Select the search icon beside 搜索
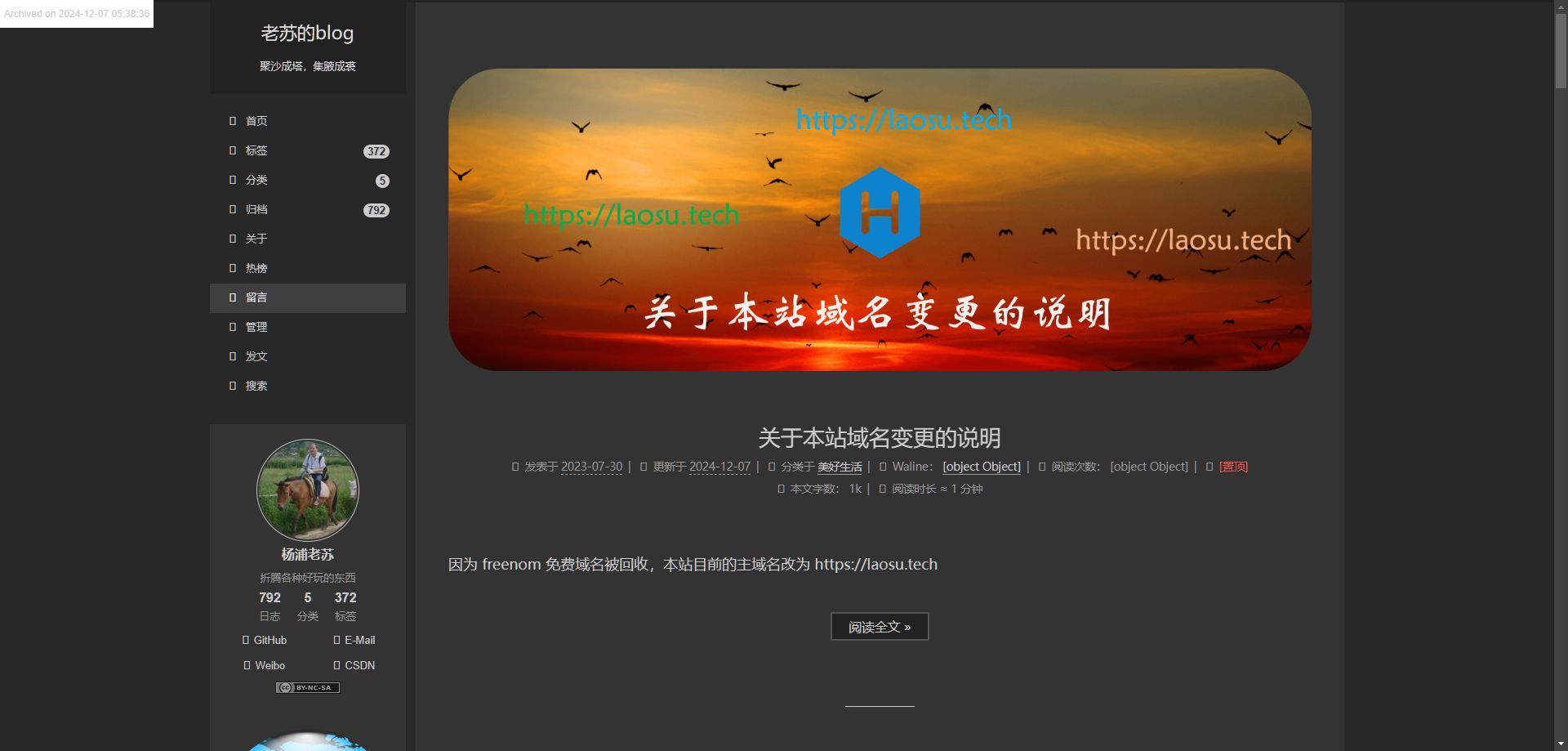The height and width of the screenshot is (751, 1568). tap(234, 386)
